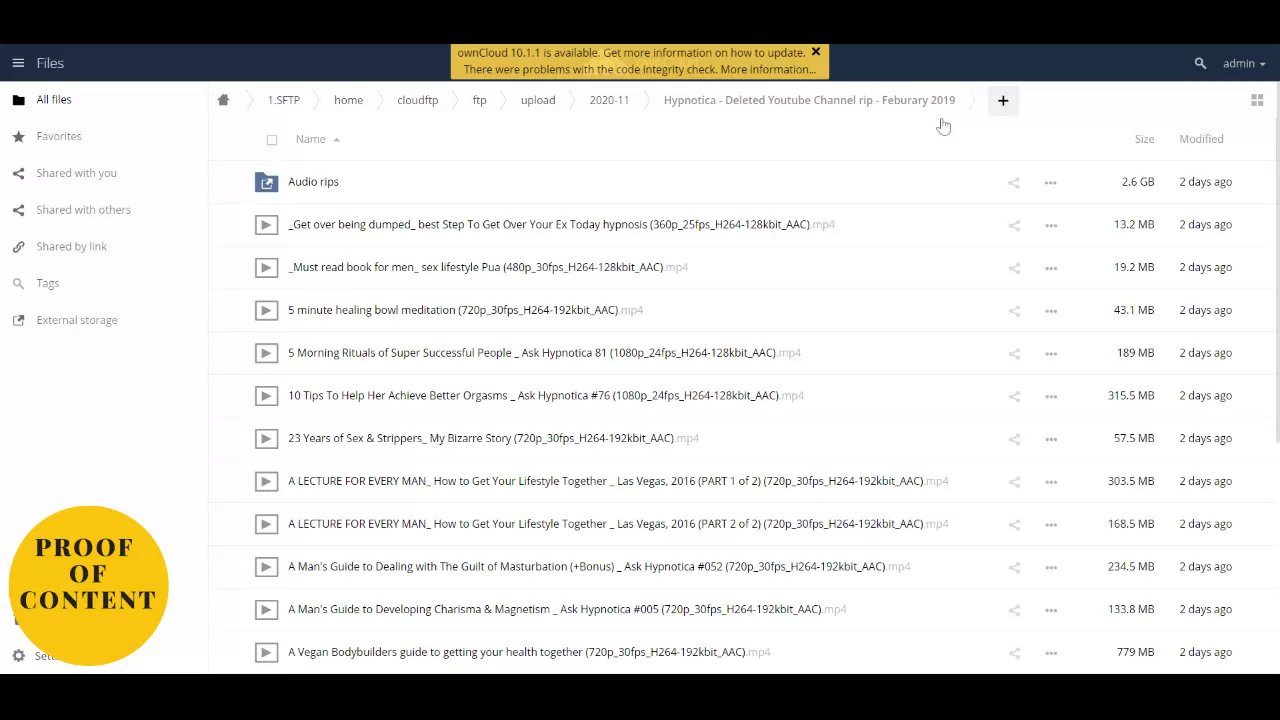Open more actions for Must read book file
The width and height of the screenshot is (1280, 720).
click(1050, 268)
